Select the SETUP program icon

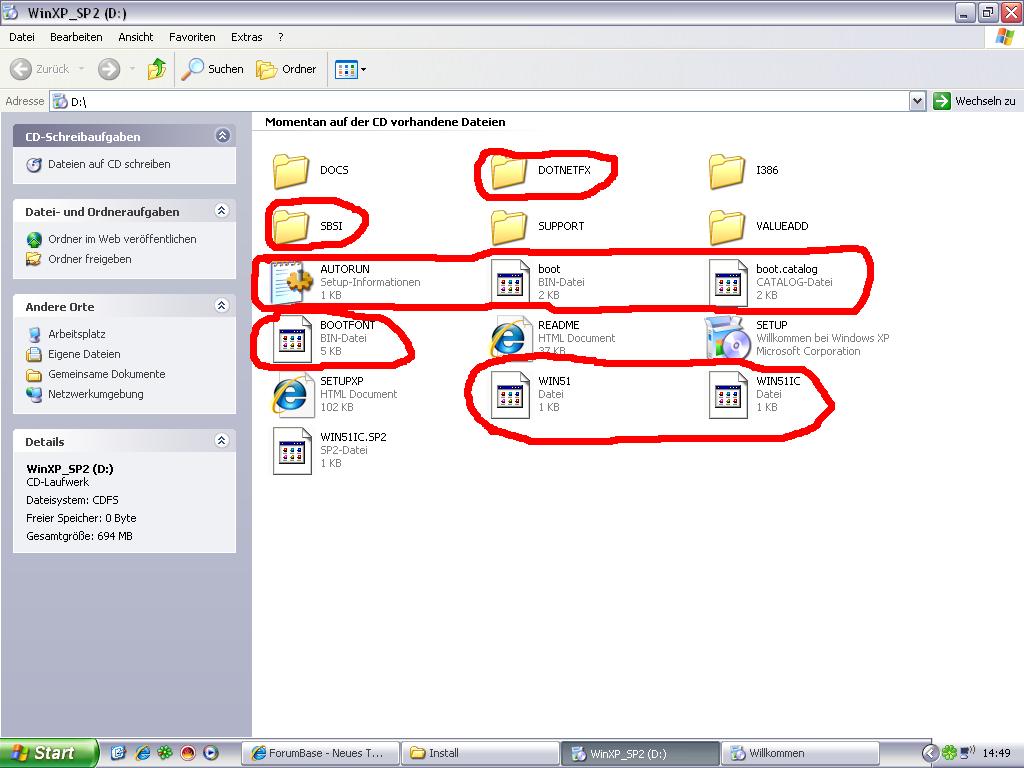(x=727, y=338)
